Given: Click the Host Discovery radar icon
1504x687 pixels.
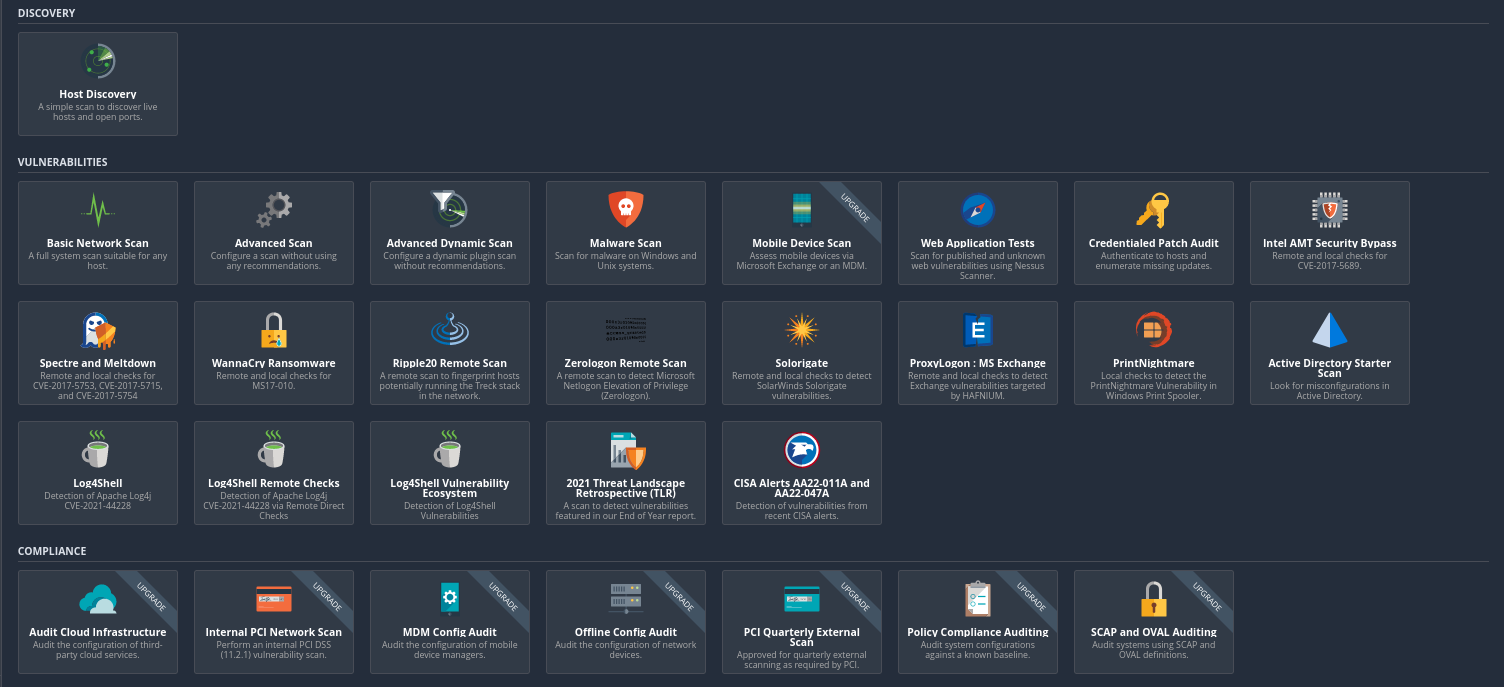Looking at the screenshot, I should pyautogui.click(x=97, y=62).
